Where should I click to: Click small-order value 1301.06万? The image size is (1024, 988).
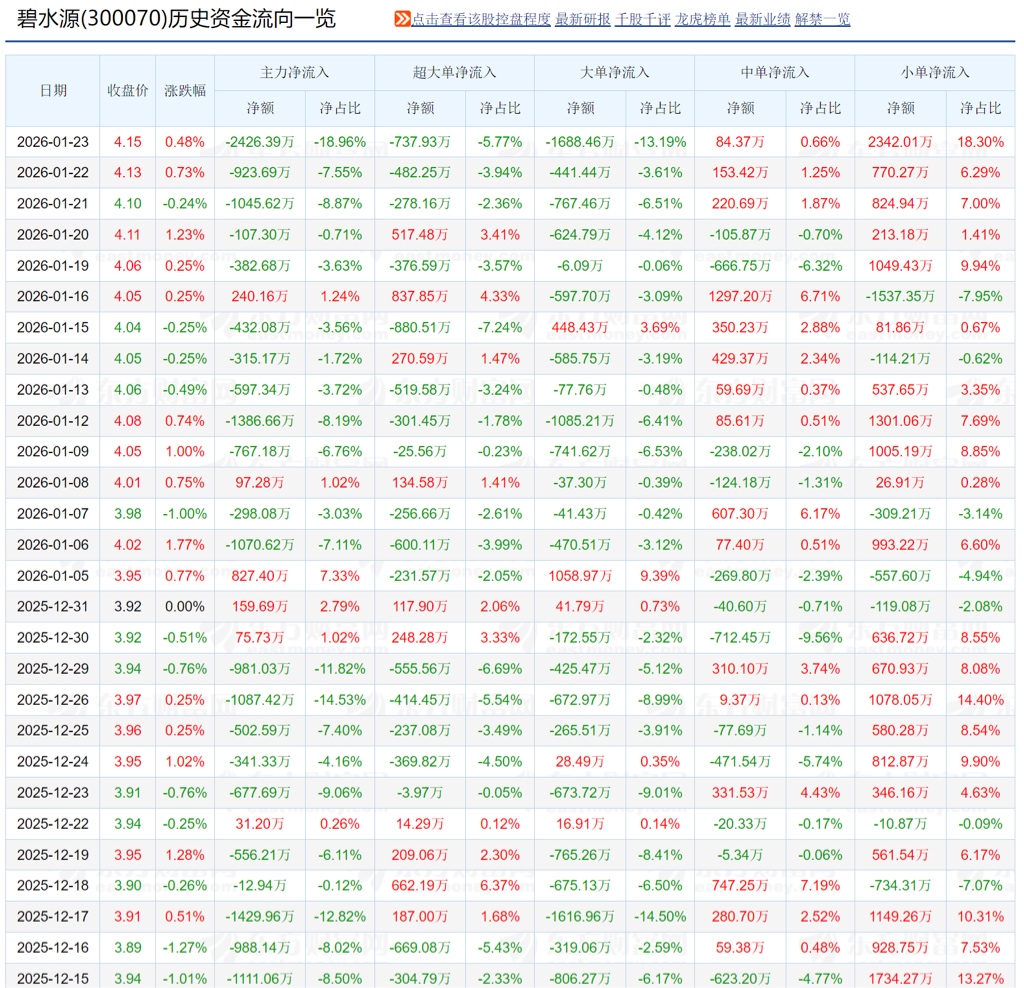901,421
